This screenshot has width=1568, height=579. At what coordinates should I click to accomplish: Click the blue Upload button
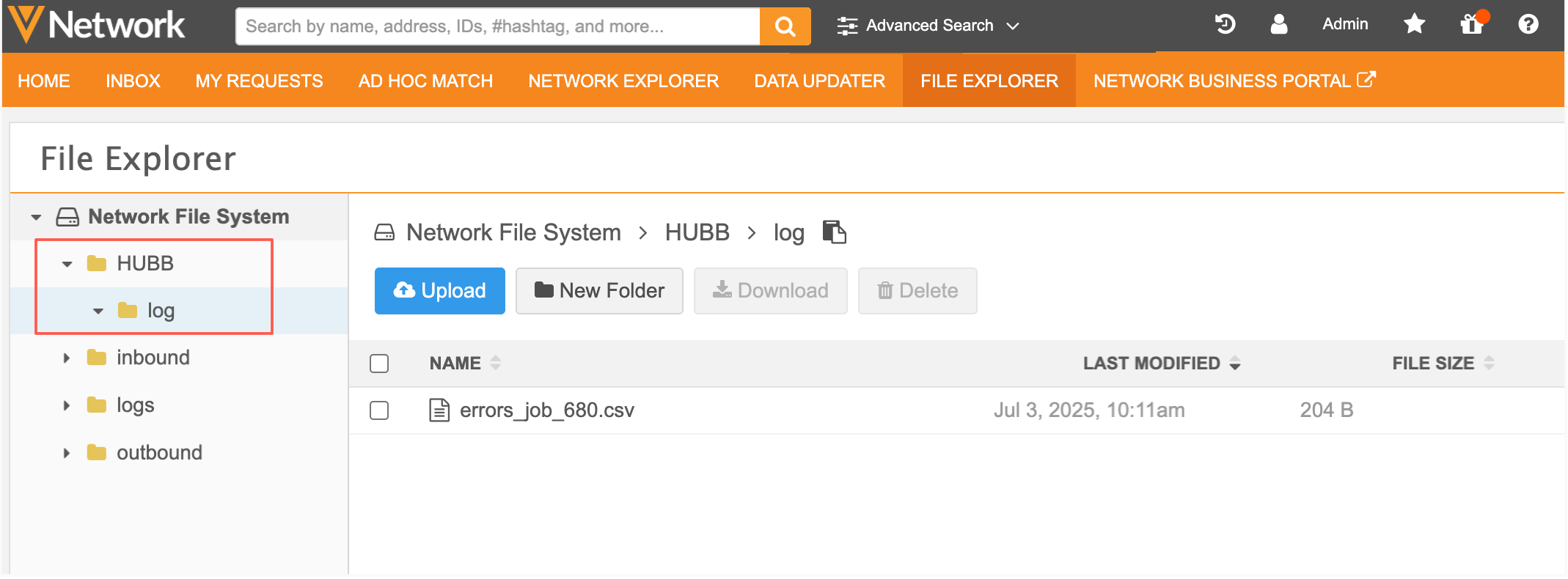(x=440, y=291)
